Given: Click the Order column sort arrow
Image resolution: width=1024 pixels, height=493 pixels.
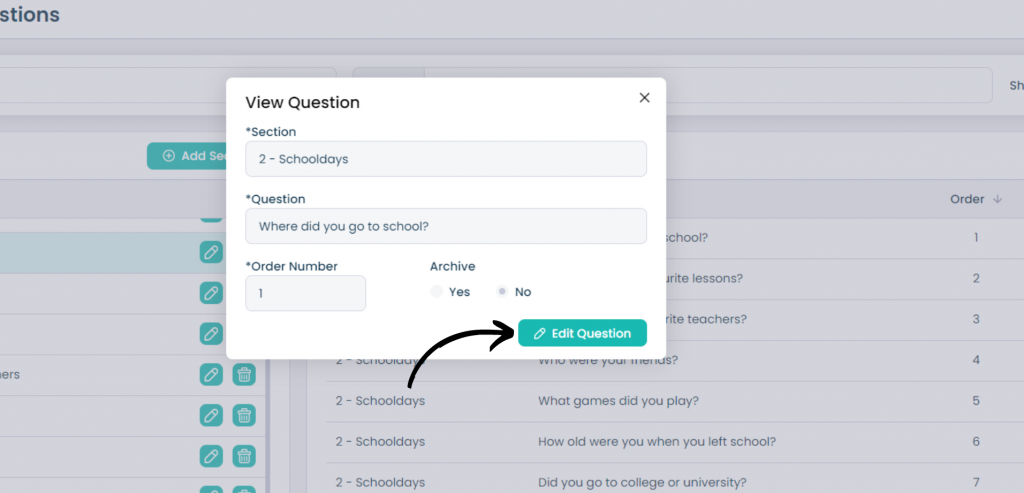Looking at the screenshot, I should point(997,199).
